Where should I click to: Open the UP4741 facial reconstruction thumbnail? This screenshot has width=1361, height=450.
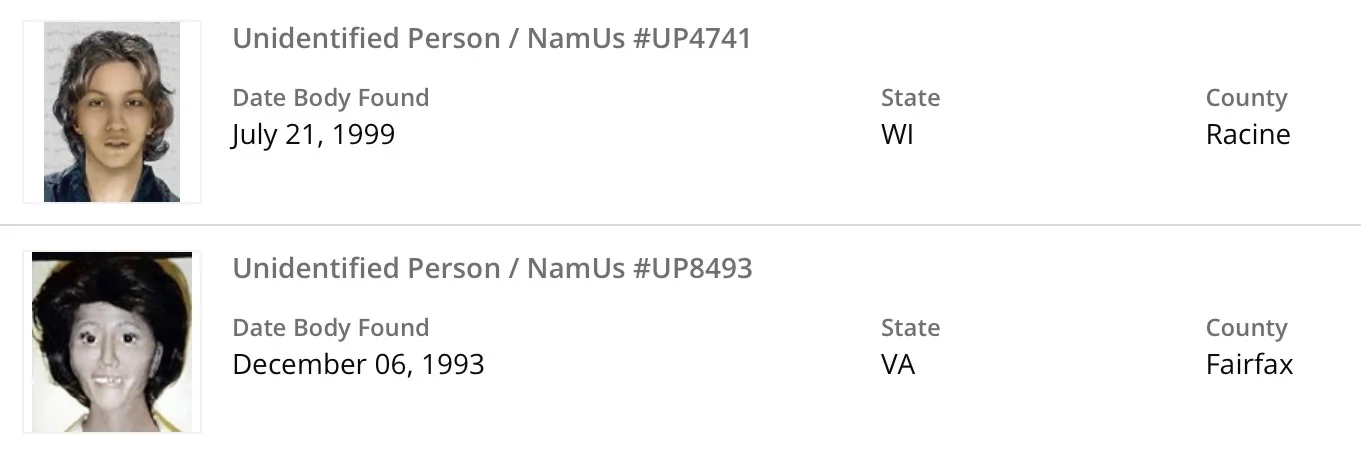112,112
